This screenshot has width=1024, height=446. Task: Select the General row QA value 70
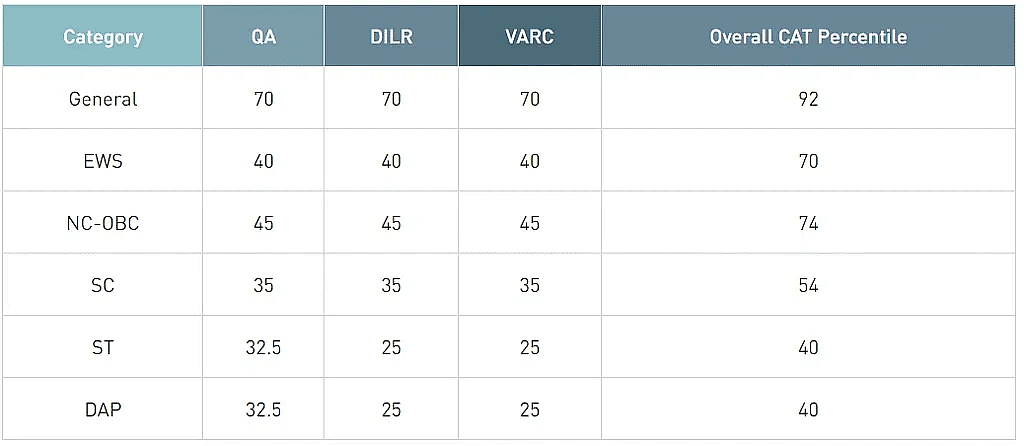264,99
